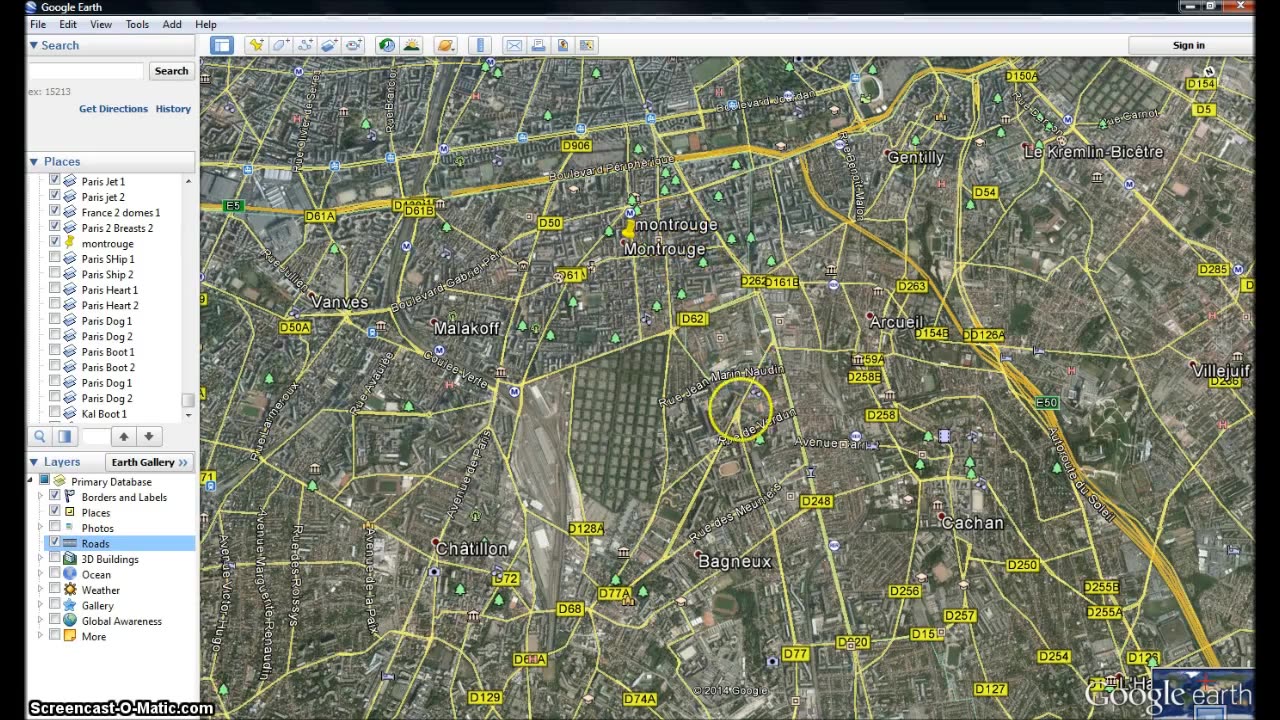Viewport: 1280px width, 720px height.
Task: Check Paris SHip 1 checkbox
Action: pos(55,258)
